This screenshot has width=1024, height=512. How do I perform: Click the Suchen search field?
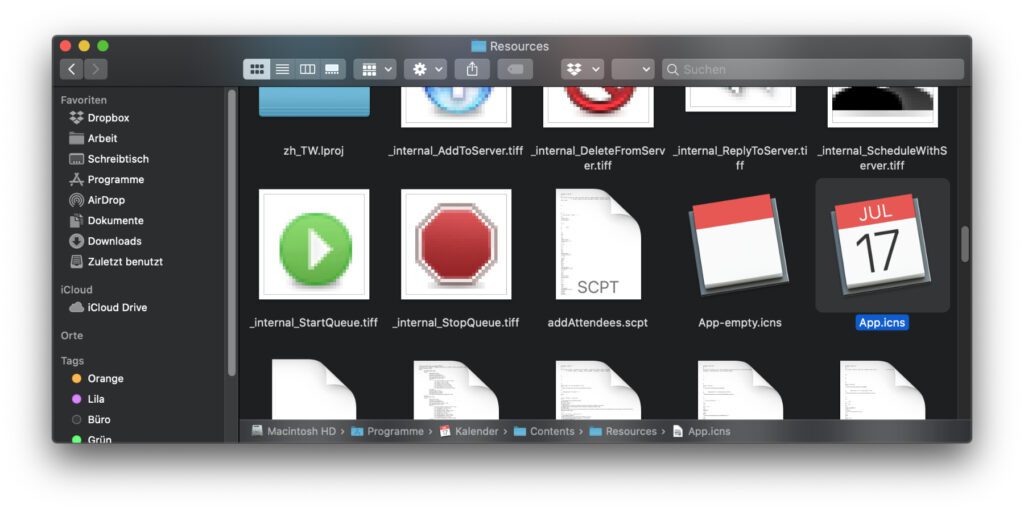813,69
